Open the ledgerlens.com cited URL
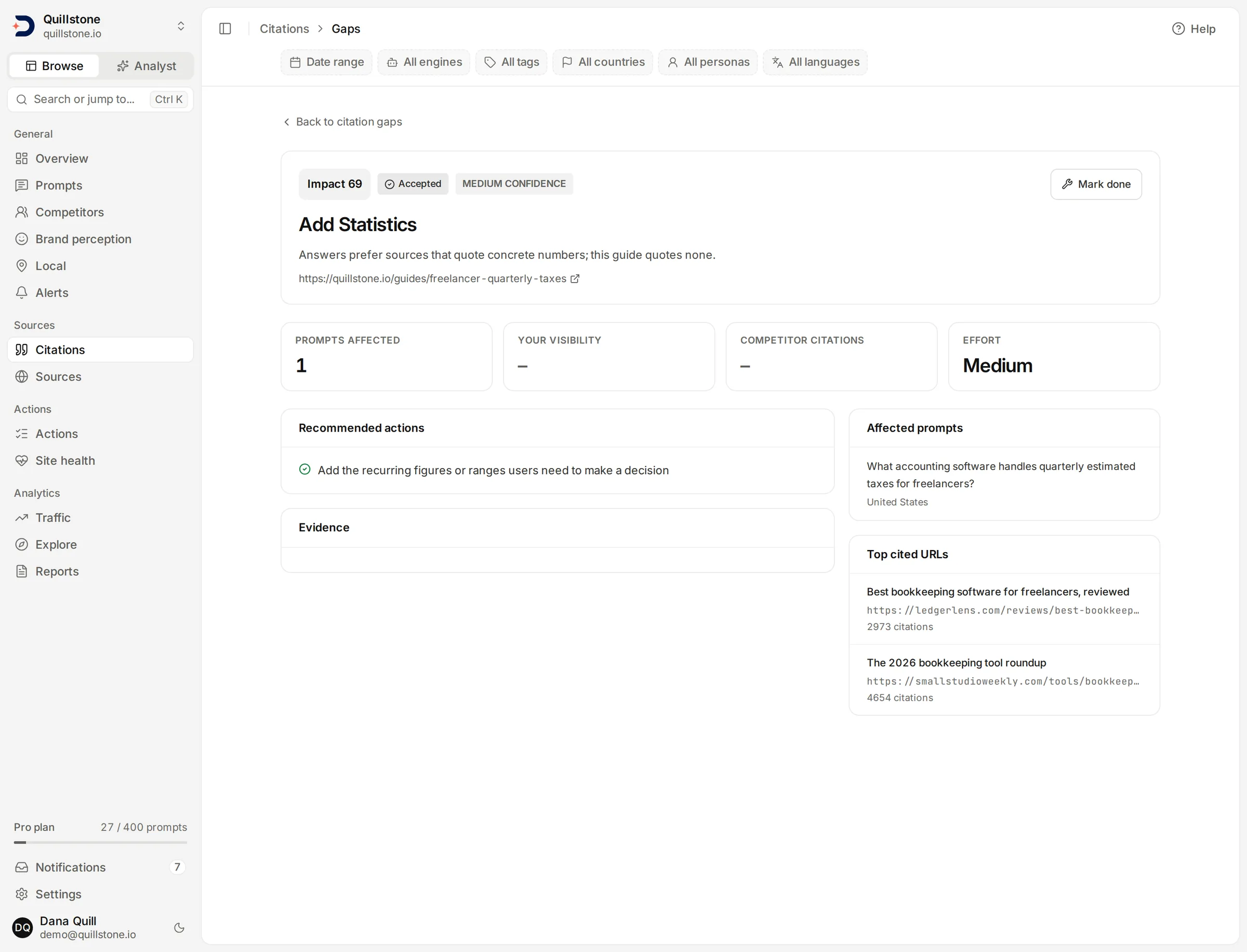 [x=1004, y=609]
